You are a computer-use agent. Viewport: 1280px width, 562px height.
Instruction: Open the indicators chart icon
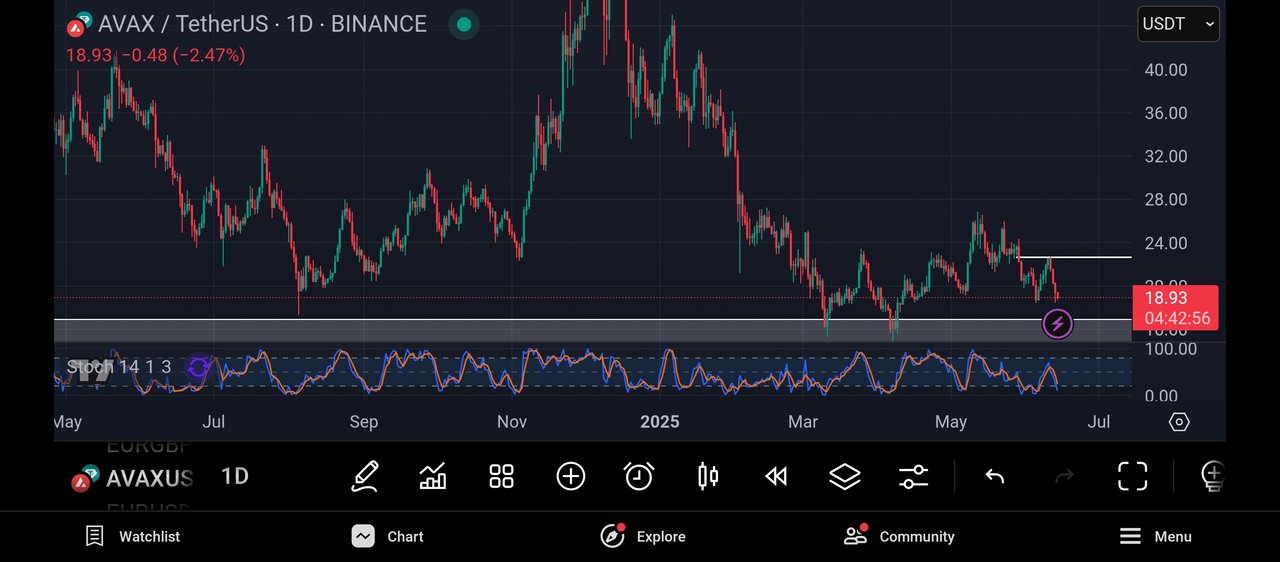coord(433,476)
